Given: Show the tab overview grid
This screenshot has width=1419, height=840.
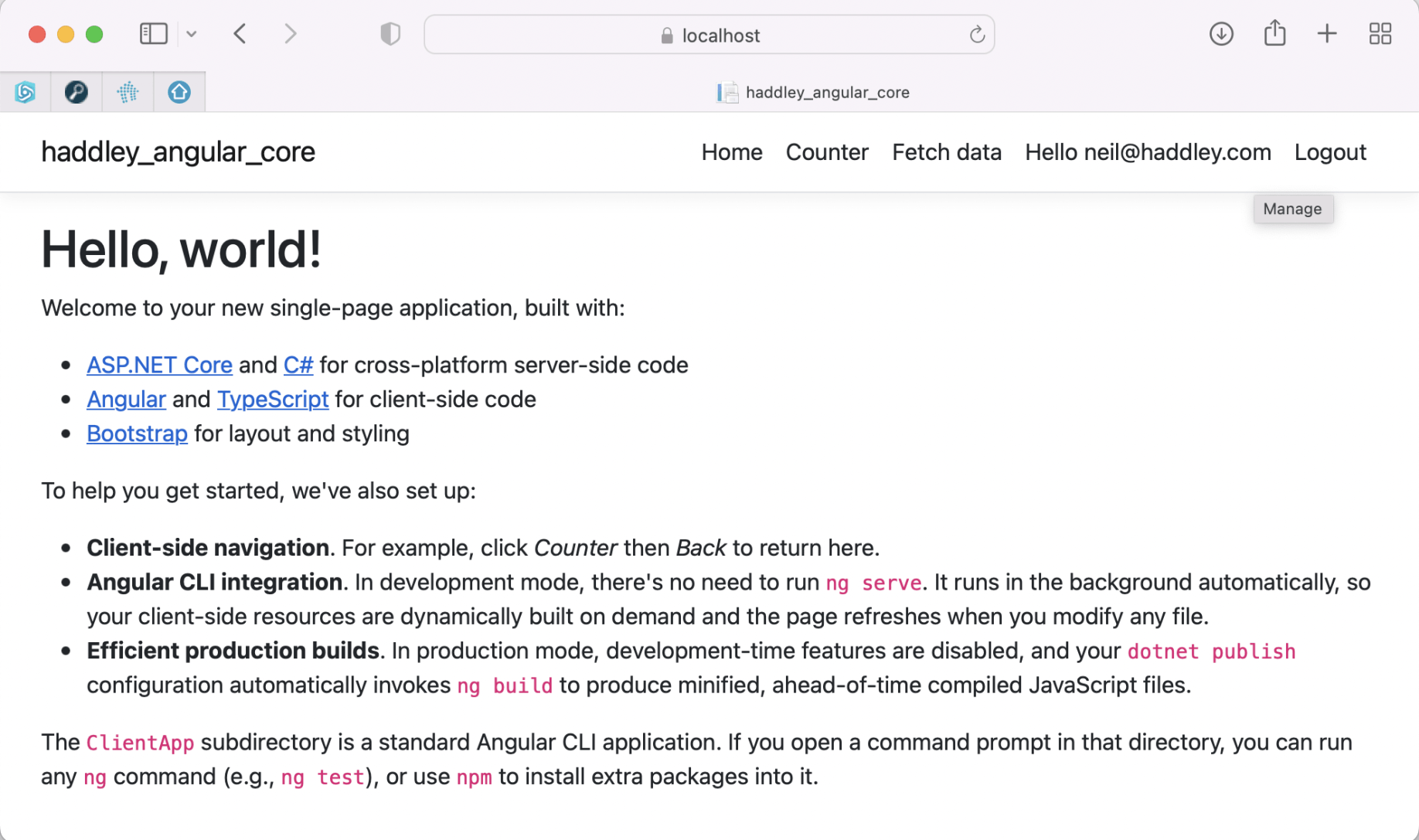Looking at the screenshot, I should [1380, 34].
